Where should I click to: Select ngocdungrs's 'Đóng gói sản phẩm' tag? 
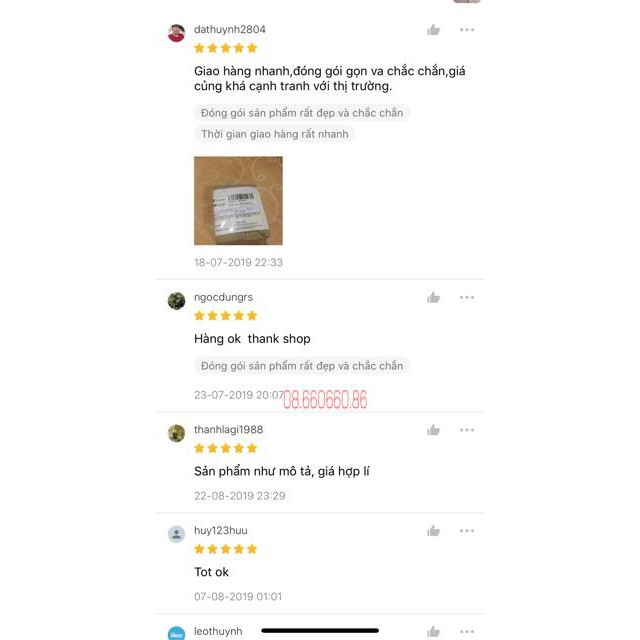point(302,366)
